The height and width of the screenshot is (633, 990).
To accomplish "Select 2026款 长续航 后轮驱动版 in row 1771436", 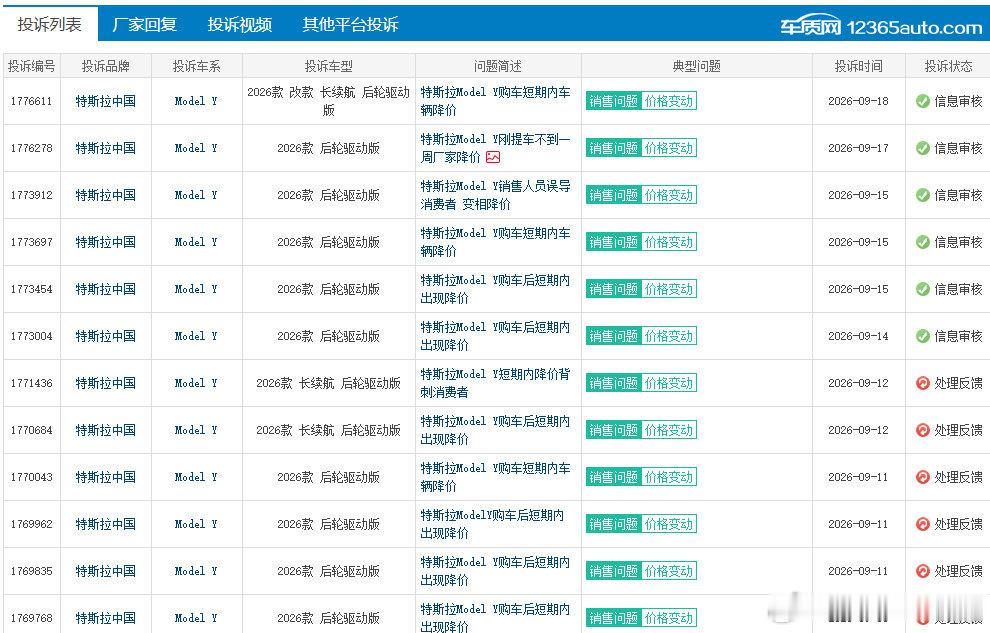I will 328,383.
